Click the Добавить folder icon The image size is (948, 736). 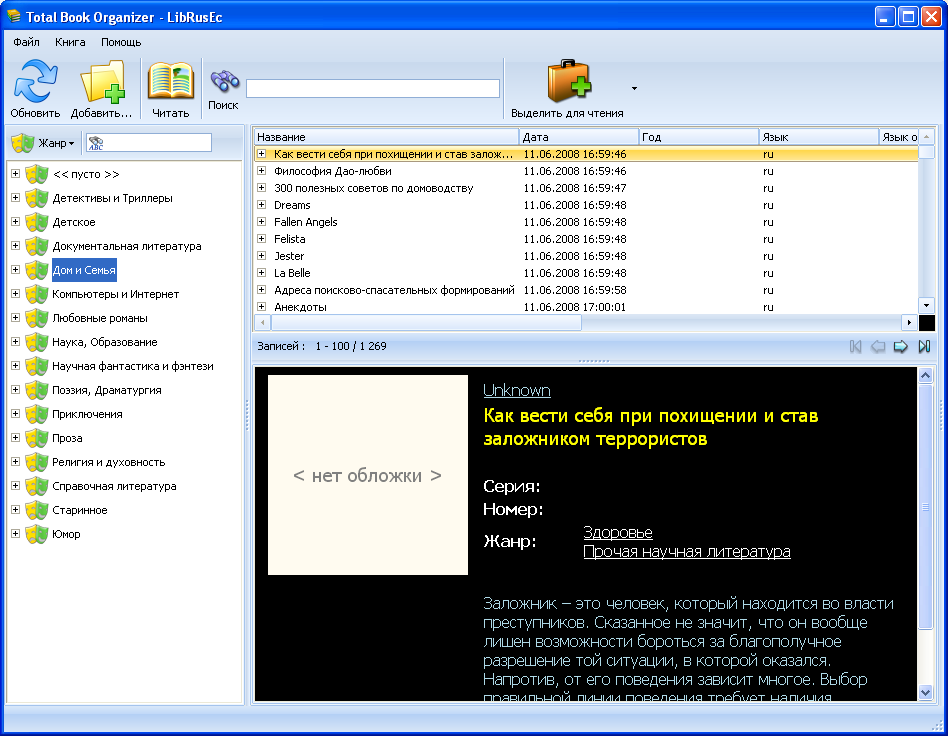pyautogui.click(x=102, y=81)
